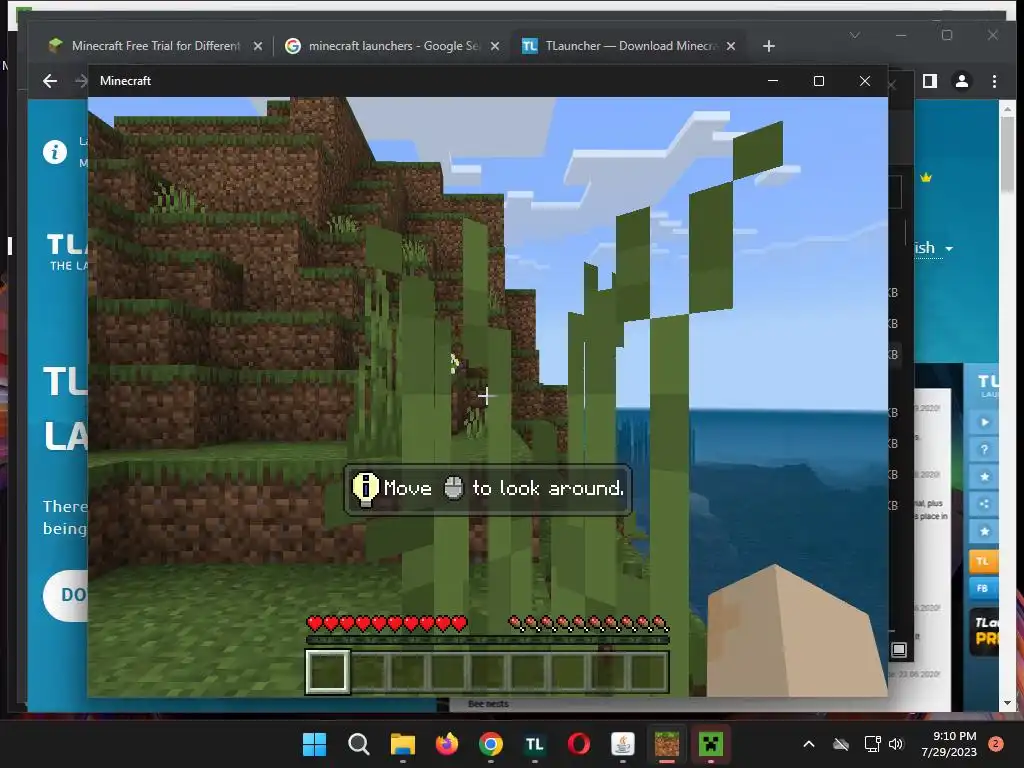
Task: Launch Firefox from the taskbar
Action: click(x=447, y=744)
